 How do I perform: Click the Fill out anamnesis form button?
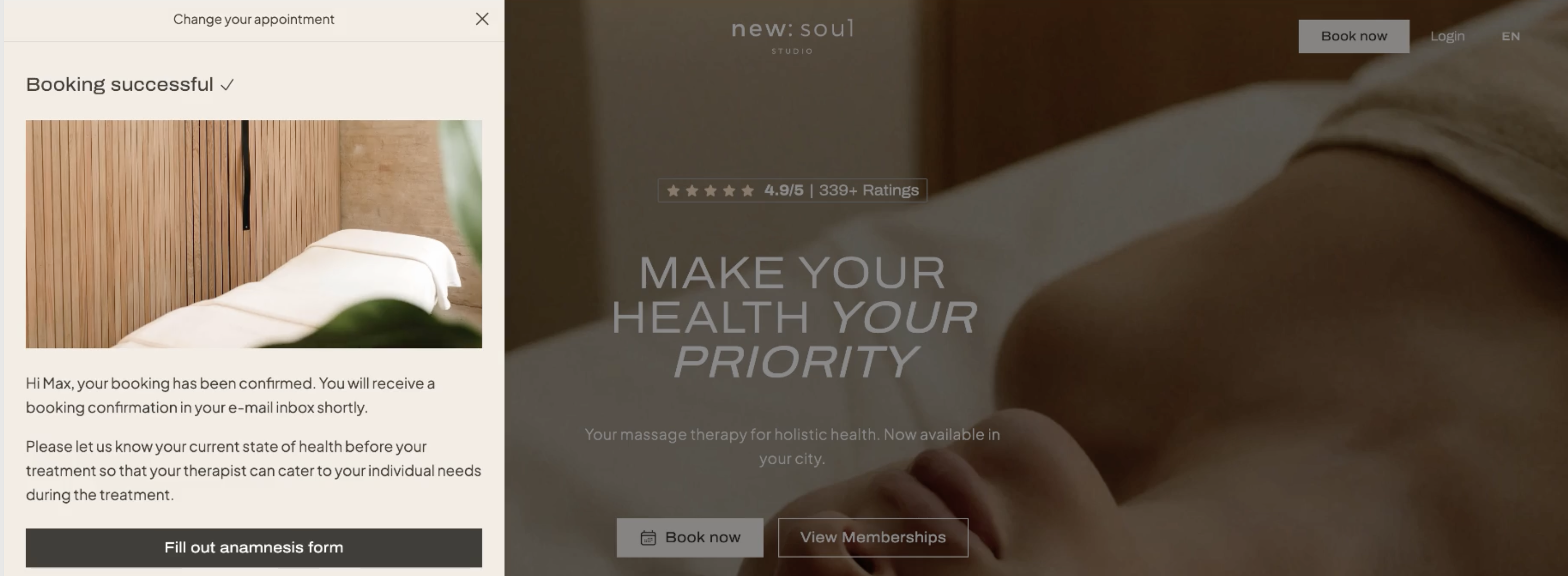[254, 547]
